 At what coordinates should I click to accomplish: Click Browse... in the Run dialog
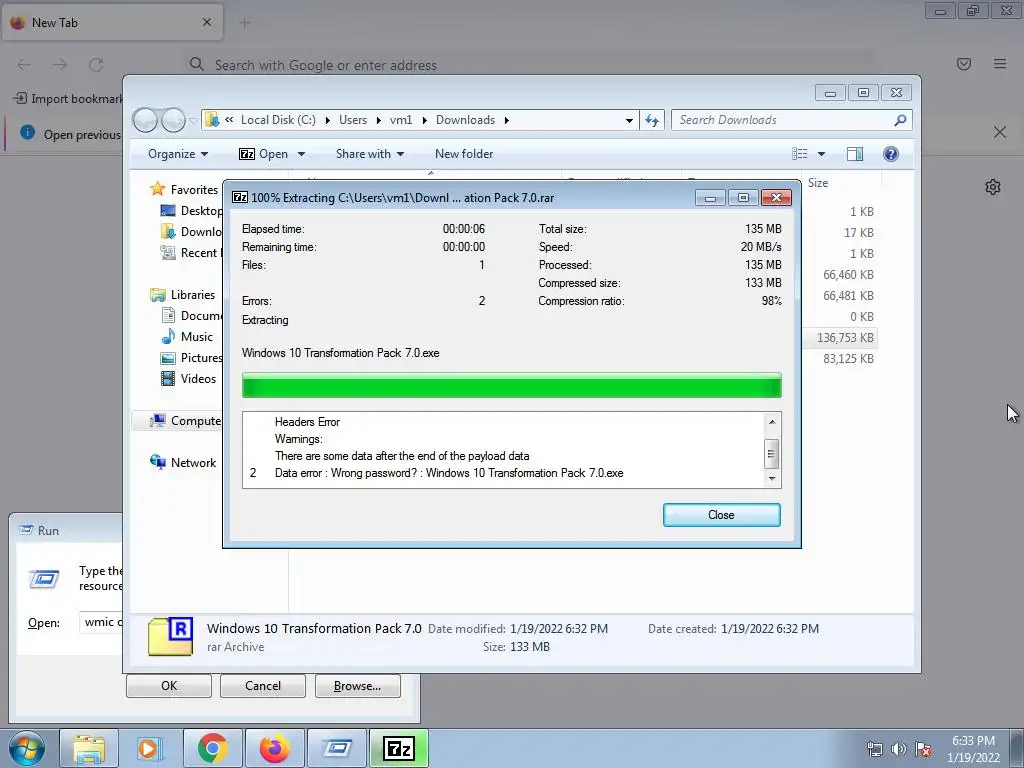357,686
